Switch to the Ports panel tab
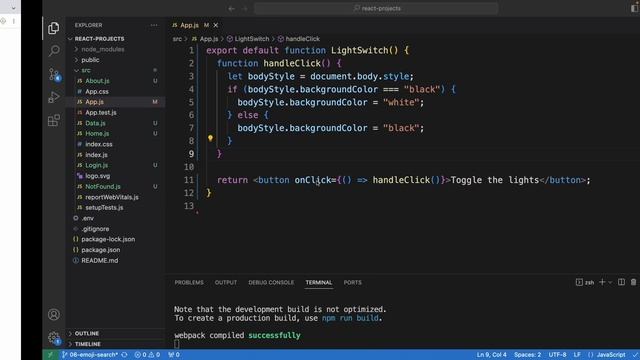The width and height of the screenshot is (640, 360). [353, 282]
